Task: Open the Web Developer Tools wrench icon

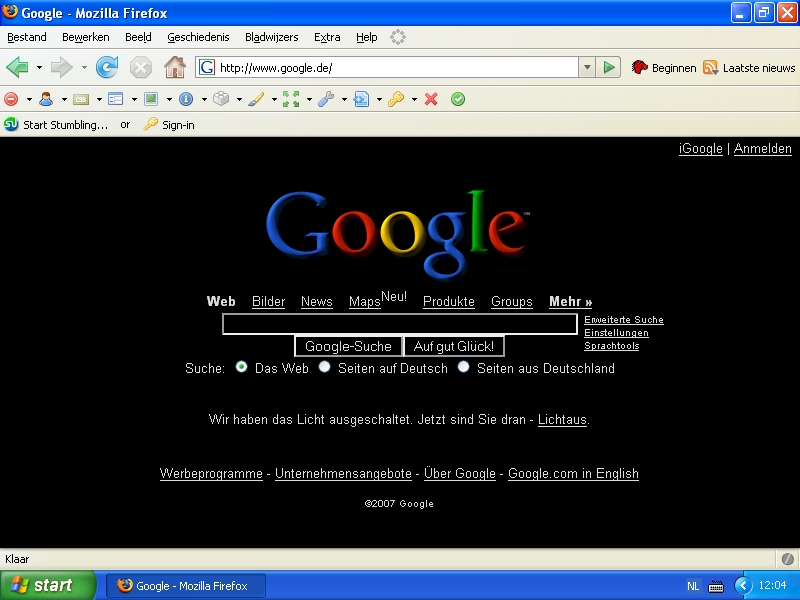Action: (x=326, y=99)
